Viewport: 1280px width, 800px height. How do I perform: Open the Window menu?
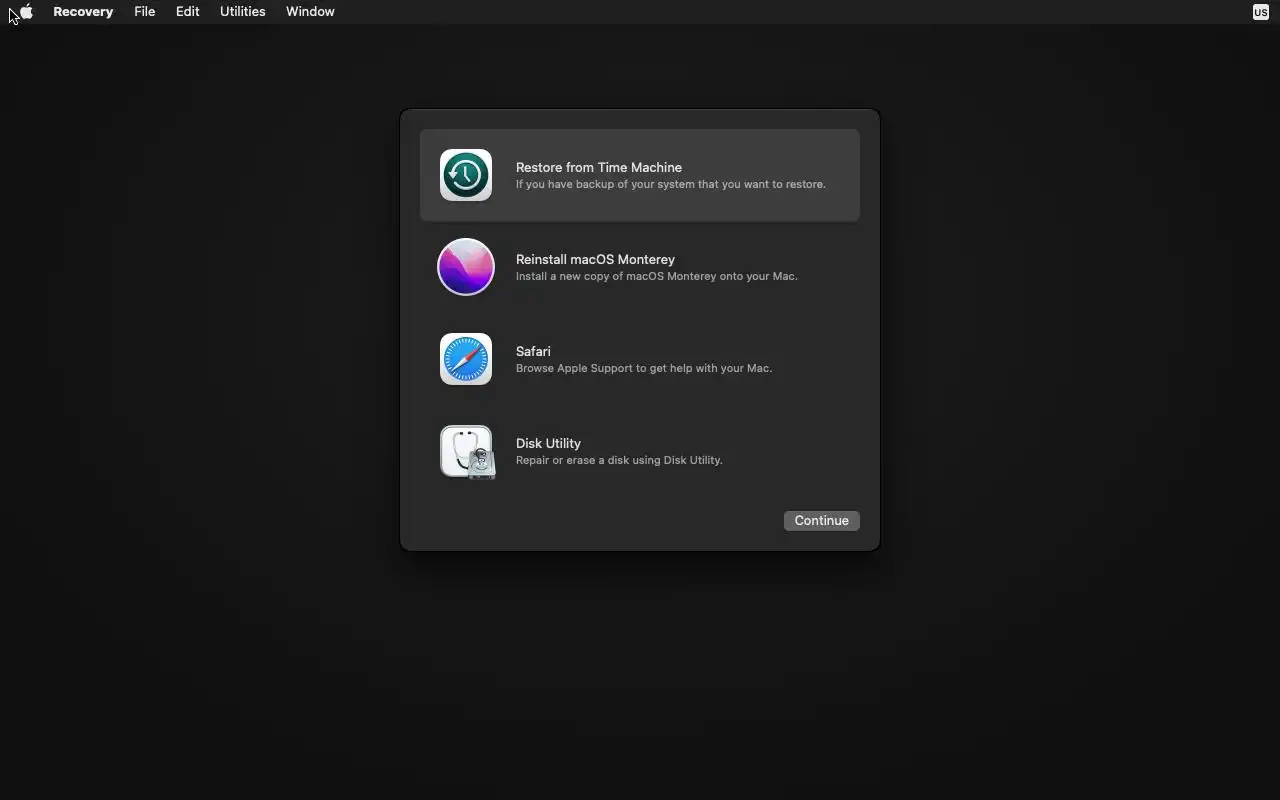310,12
